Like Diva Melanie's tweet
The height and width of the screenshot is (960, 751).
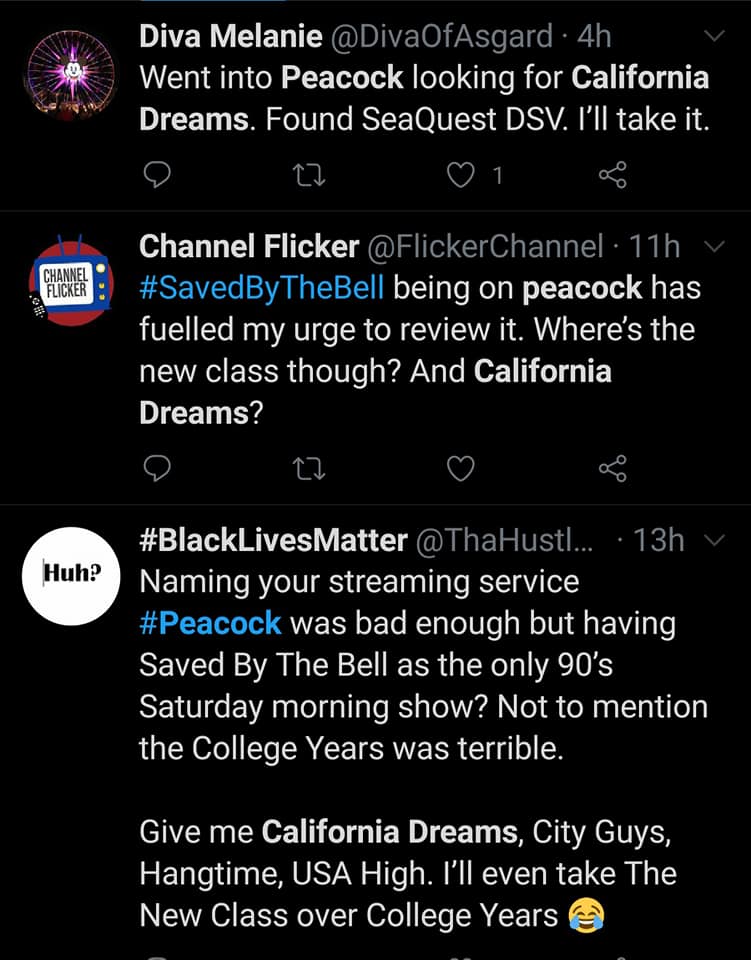(x=460, y=175)
